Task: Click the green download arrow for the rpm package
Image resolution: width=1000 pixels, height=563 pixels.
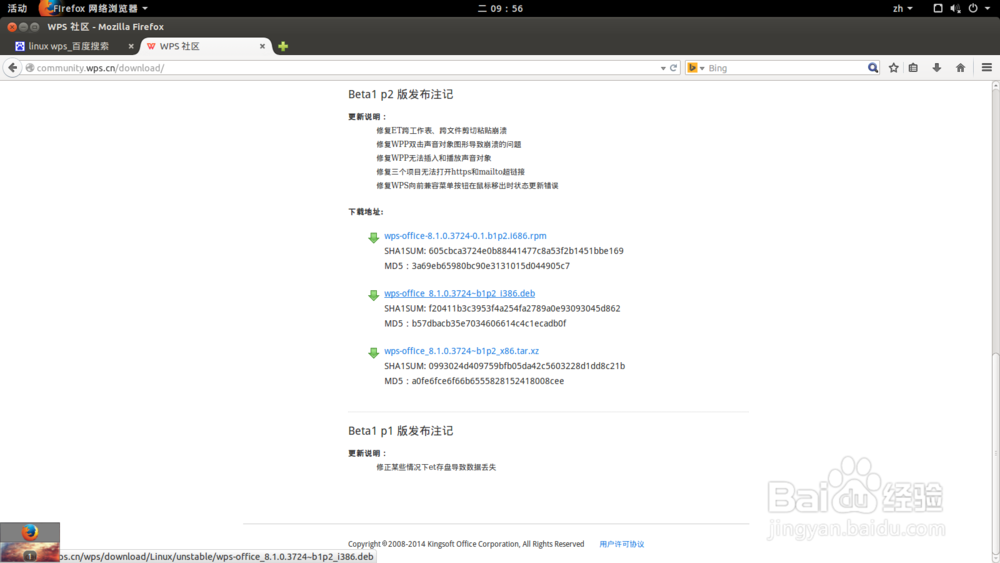Action: tap(373, 238)
